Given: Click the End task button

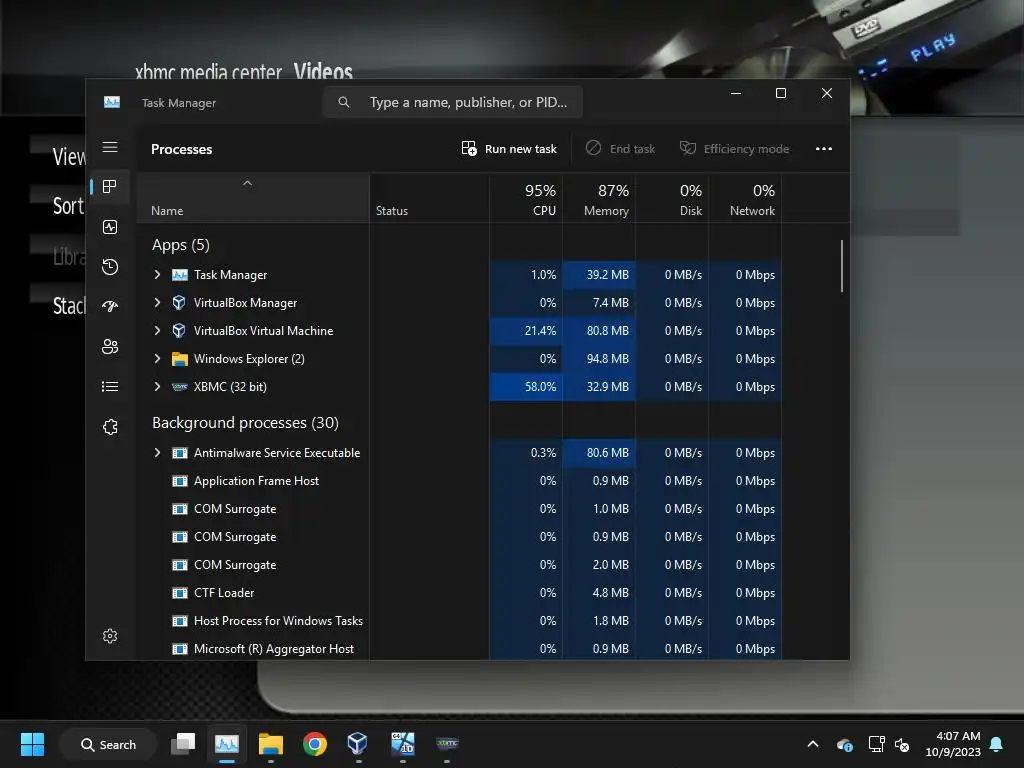Looking at the screenshot, I should pos(620,149).
